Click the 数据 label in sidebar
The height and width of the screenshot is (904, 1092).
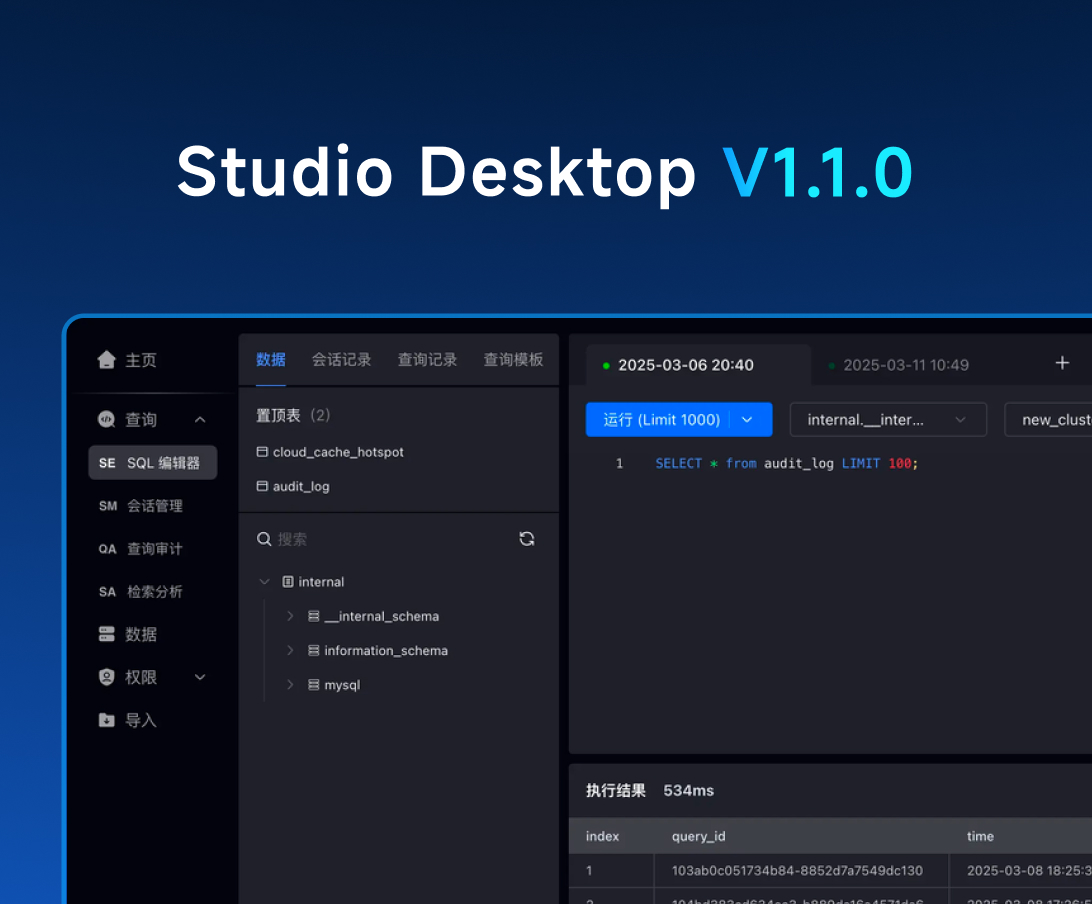click(x=141, y=634)
